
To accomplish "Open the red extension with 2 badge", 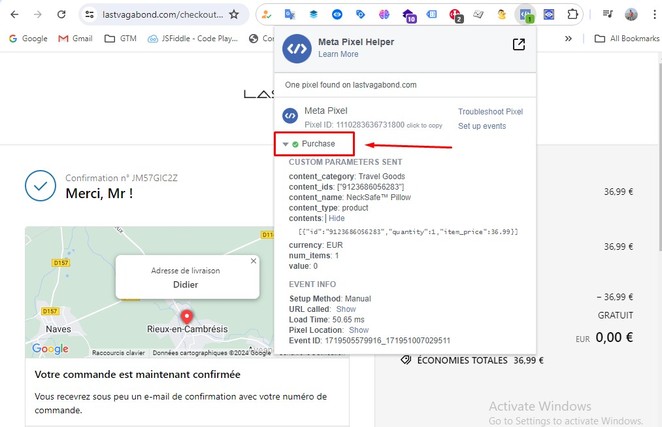I will [x=456, y=15].
